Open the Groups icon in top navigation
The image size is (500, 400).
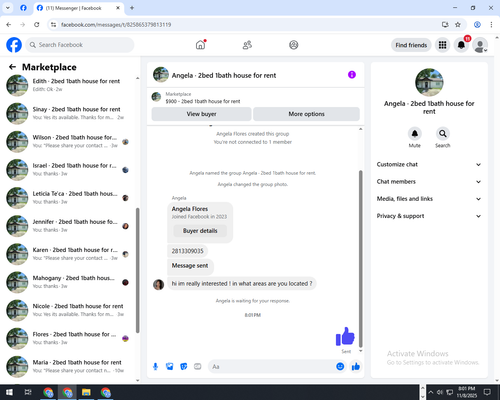[x=294, y=45]
